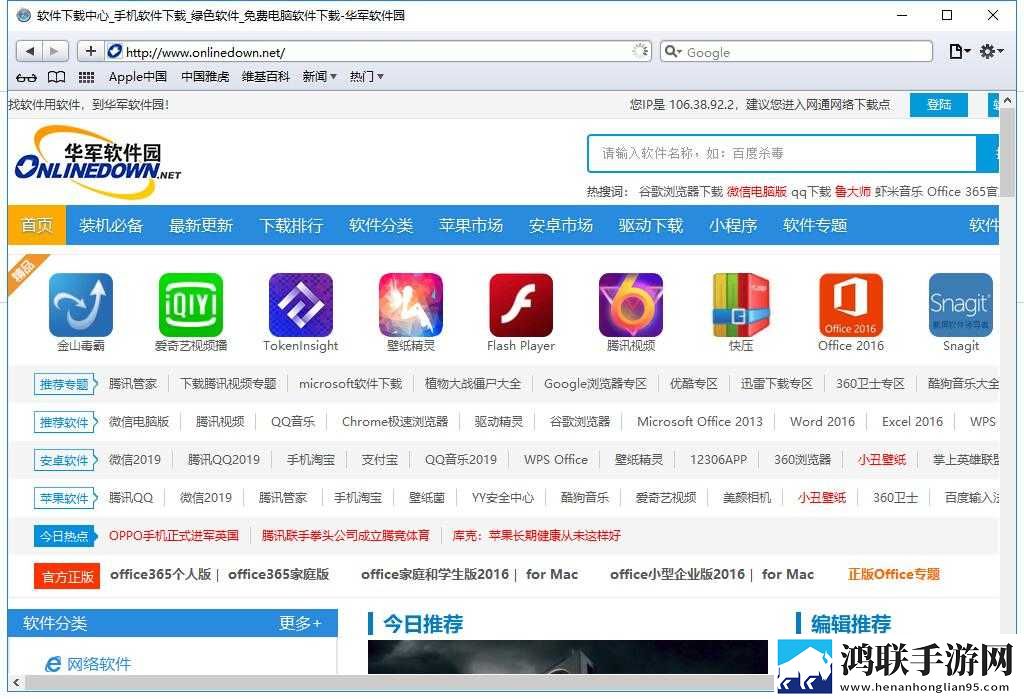
Task: Click the 官方正版 red tag
Action: click(x=67, y=576)
